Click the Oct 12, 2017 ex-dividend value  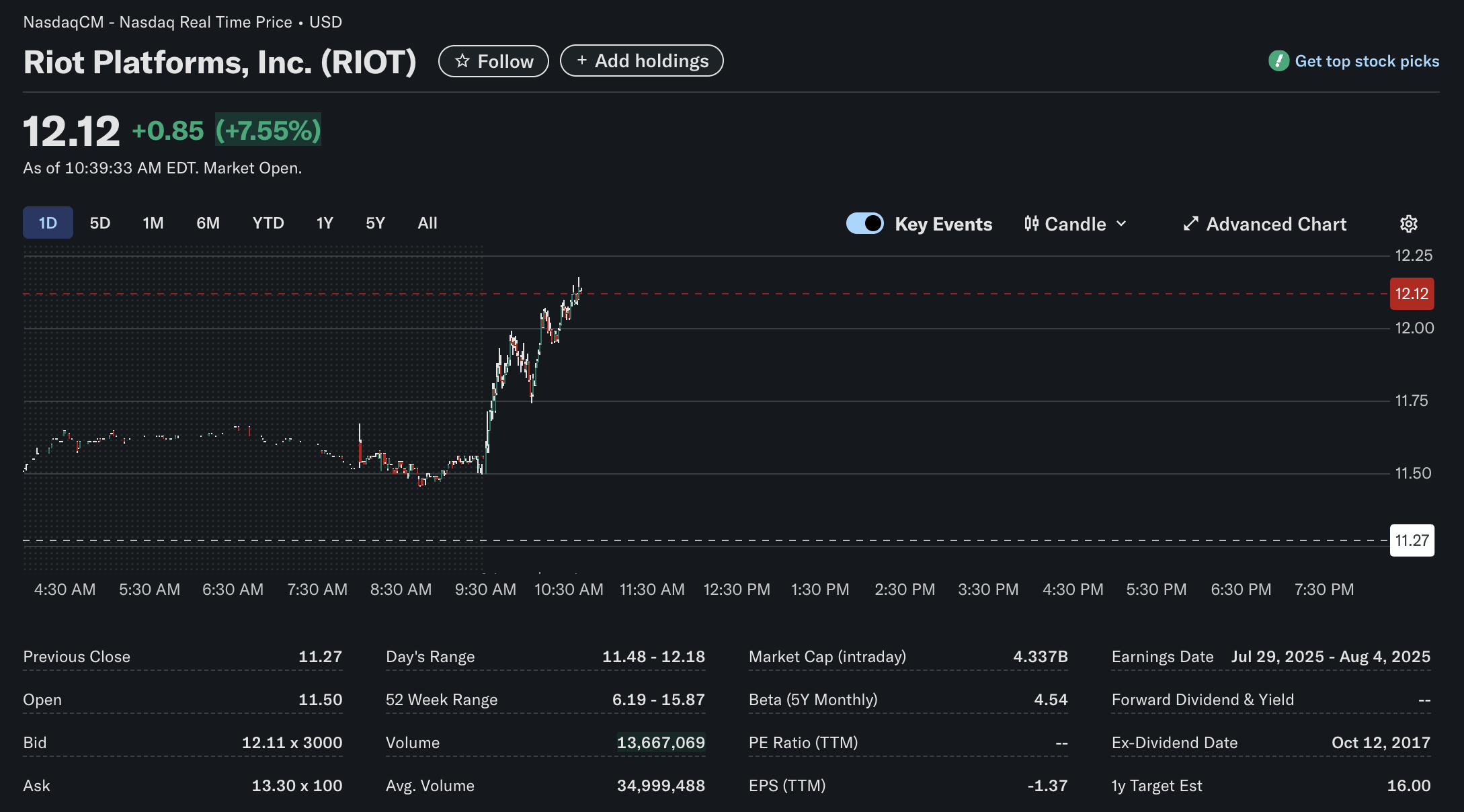point(1381,743)
